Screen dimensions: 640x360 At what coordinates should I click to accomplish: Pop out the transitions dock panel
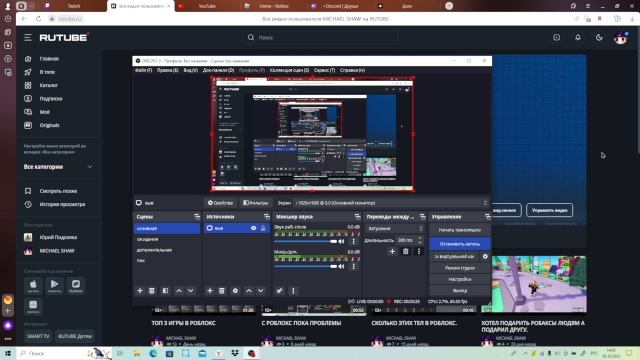click(x=422, y=217)
